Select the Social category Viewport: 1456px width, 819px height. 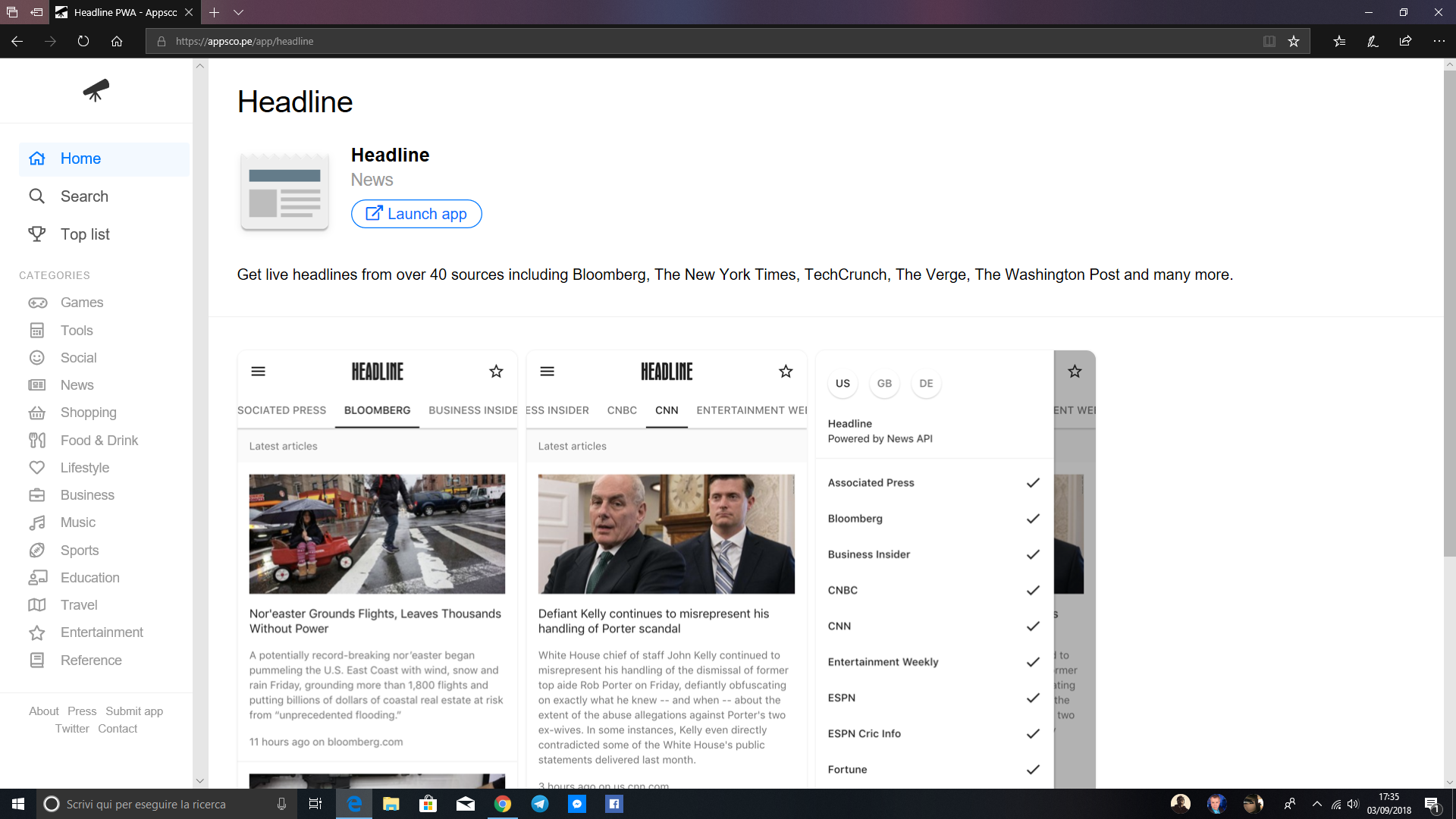coord(78,358)
